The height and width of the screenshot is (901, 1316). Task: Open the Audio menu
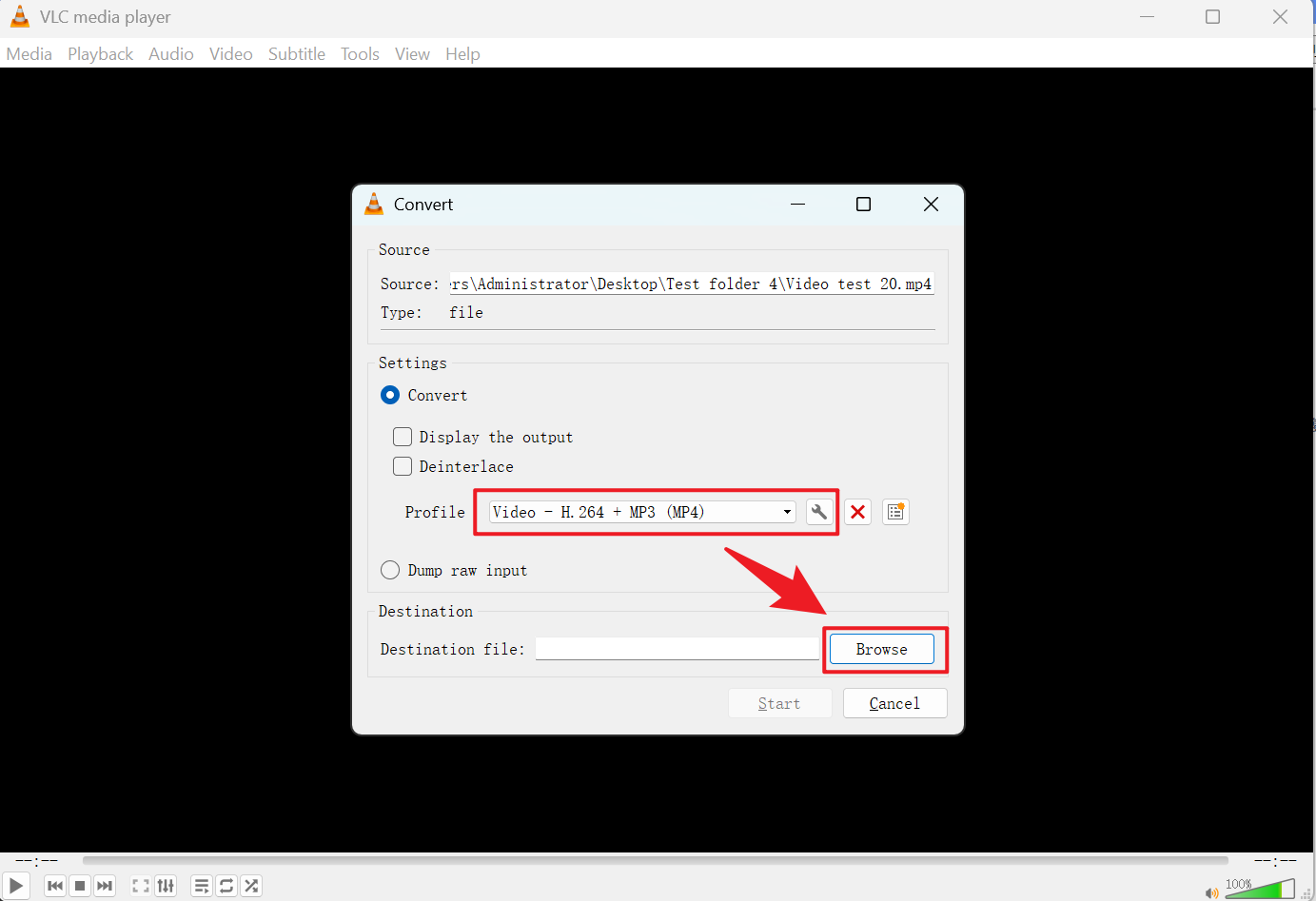click(171, 54)
